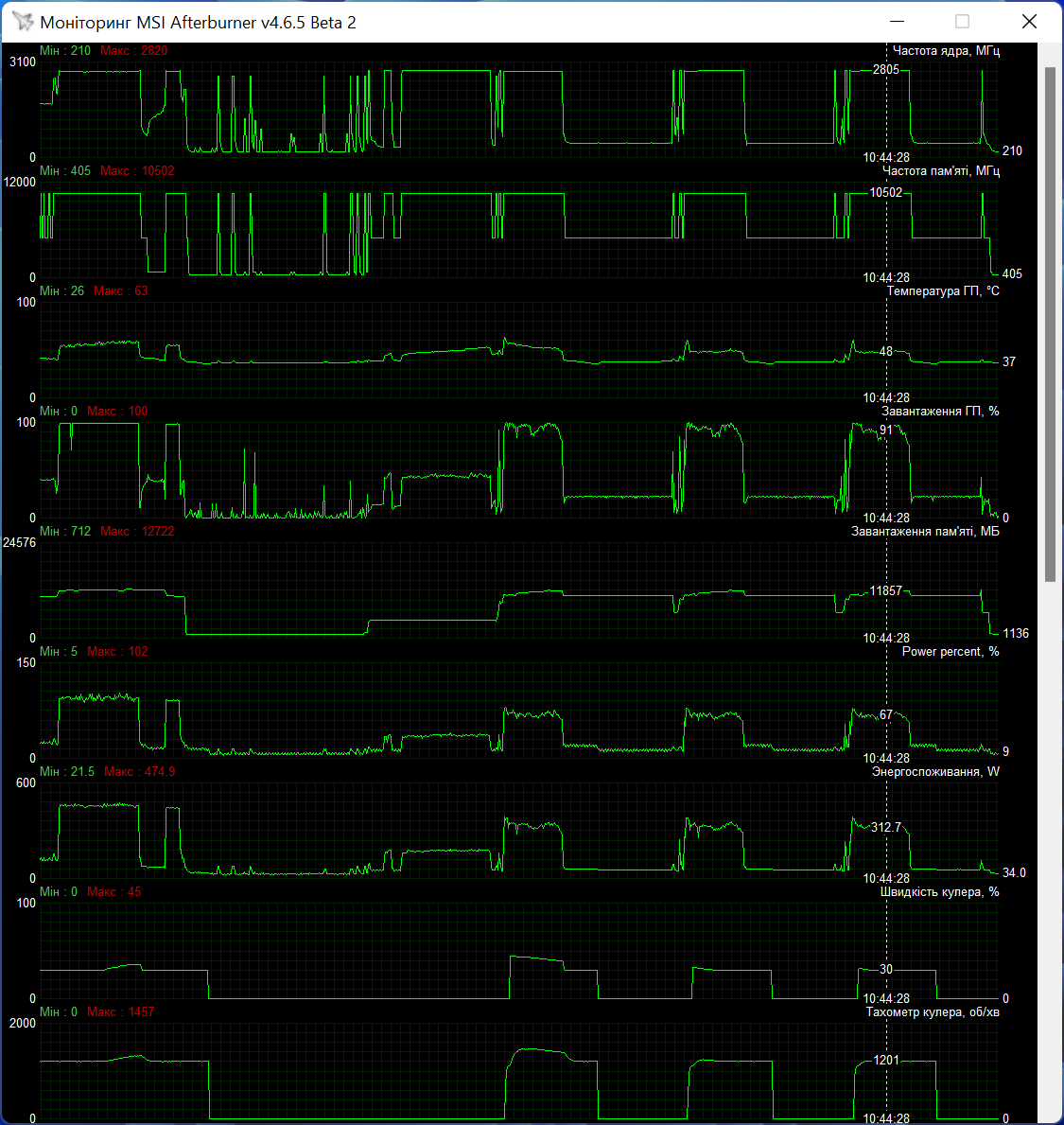The image size is (1064, 1125).
Task: Click the 'Частота пам'яті, МГц' graph label
Action: [x=941, y=170]
